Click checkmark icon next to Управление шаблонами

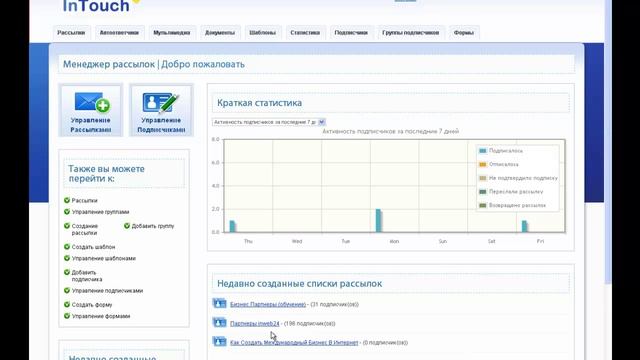(67, 258)
